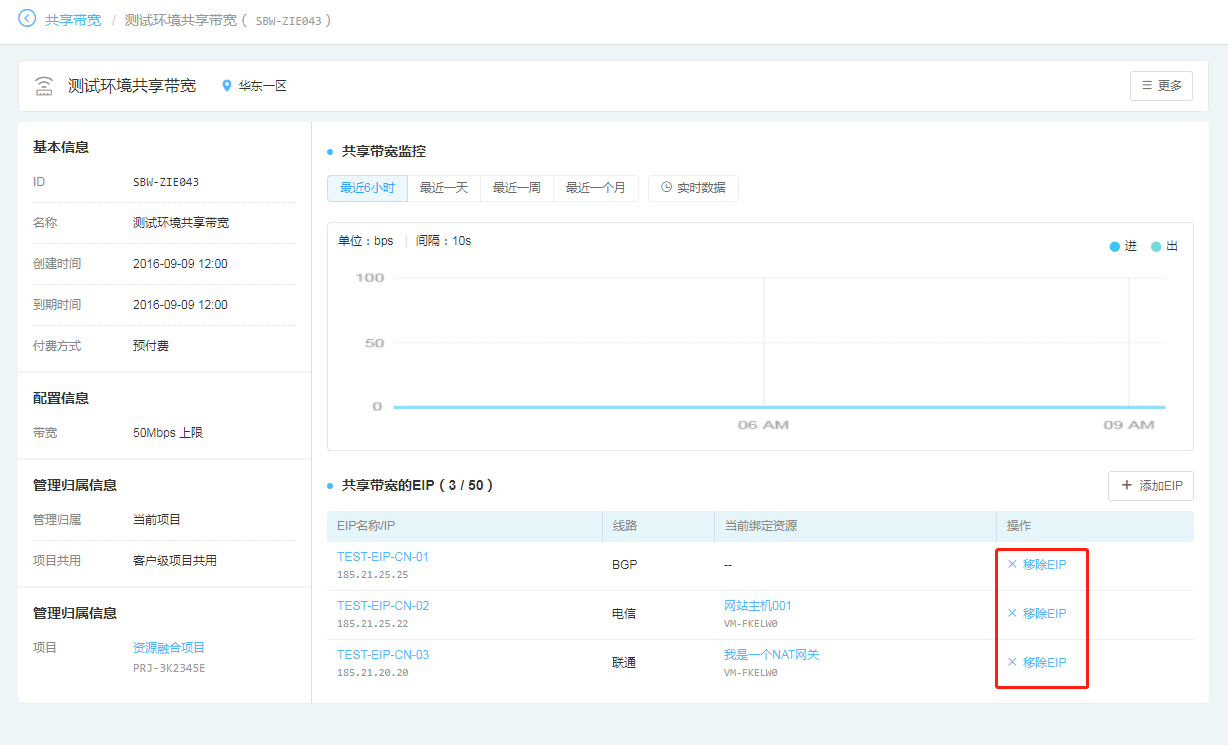Open the 更多 menu button
This screenshot has height=745, width=1228.
(x=1161, y=86)
